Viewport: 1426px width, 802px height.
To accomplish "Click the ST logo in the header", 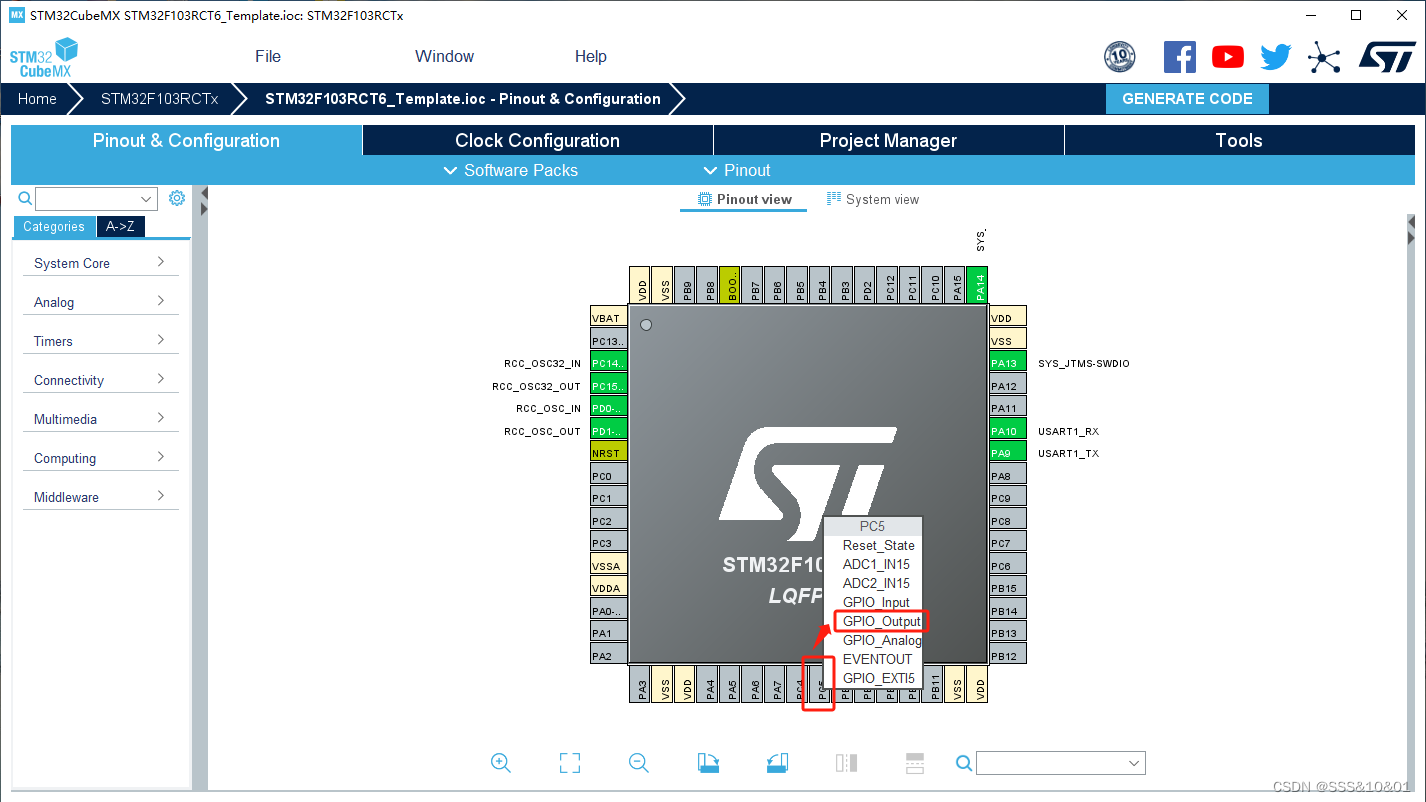I will click(1387, 57).
